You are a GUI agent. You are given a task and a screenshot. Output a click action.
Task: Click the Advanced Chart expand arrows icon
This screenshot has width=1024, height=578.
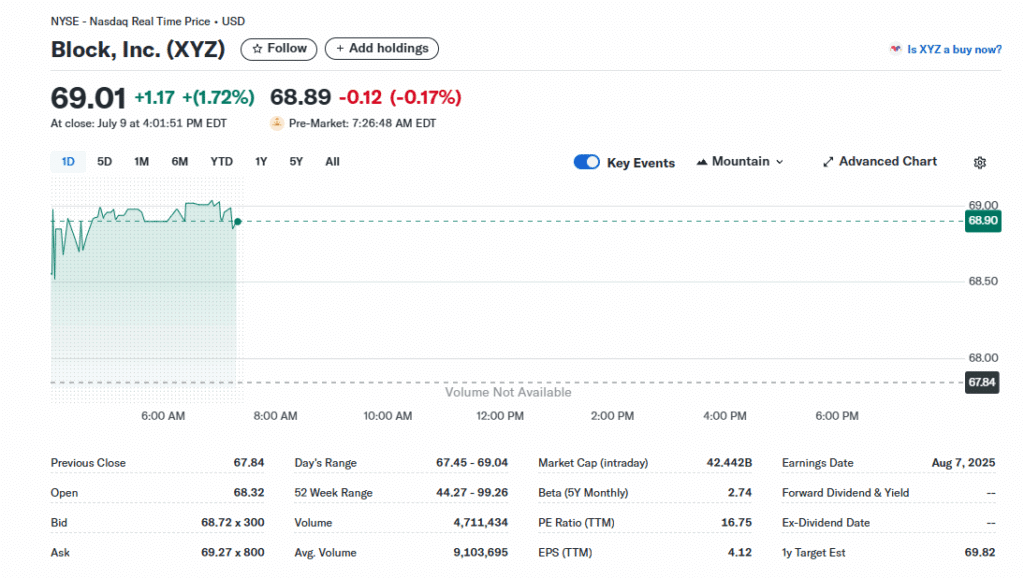point(828,162)
